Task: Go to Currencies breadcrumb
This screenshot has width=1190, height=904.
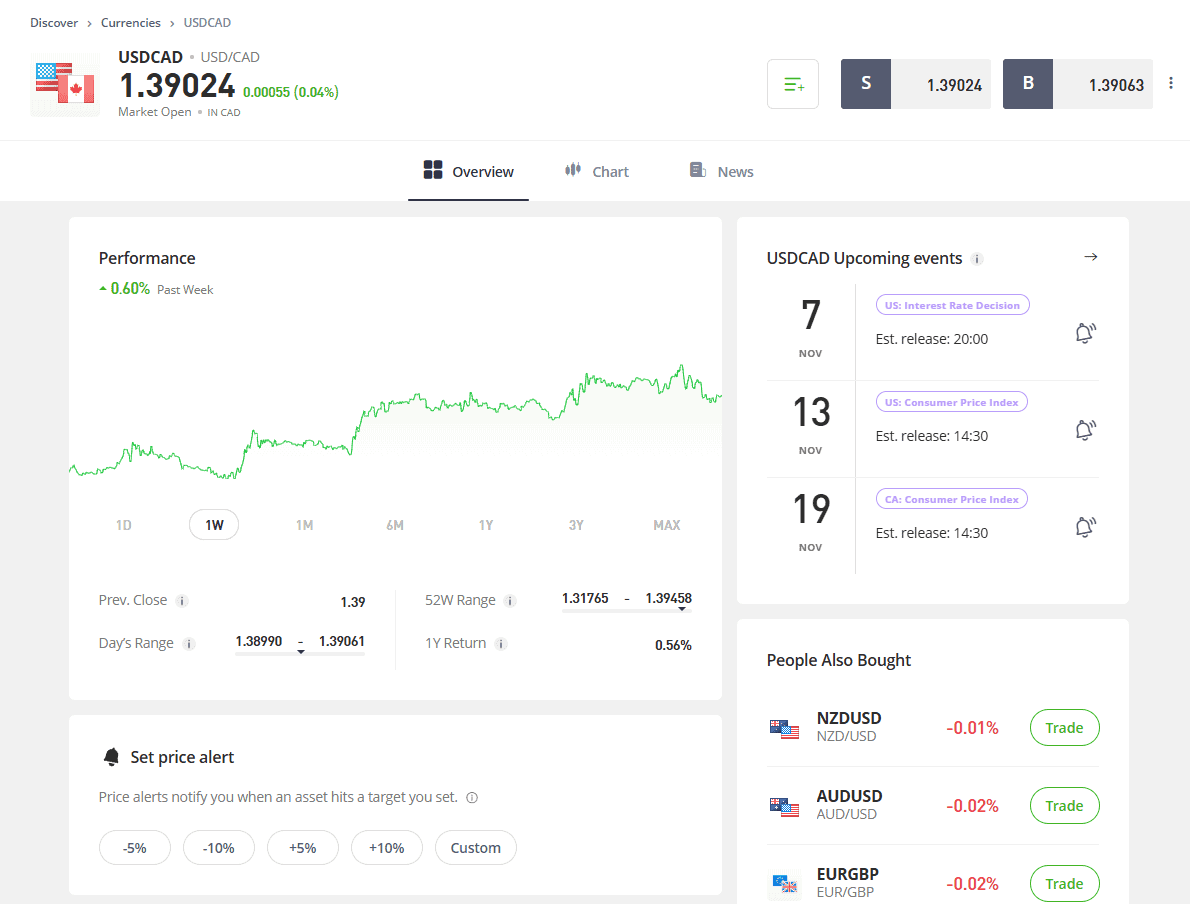Action: point(131,23)
